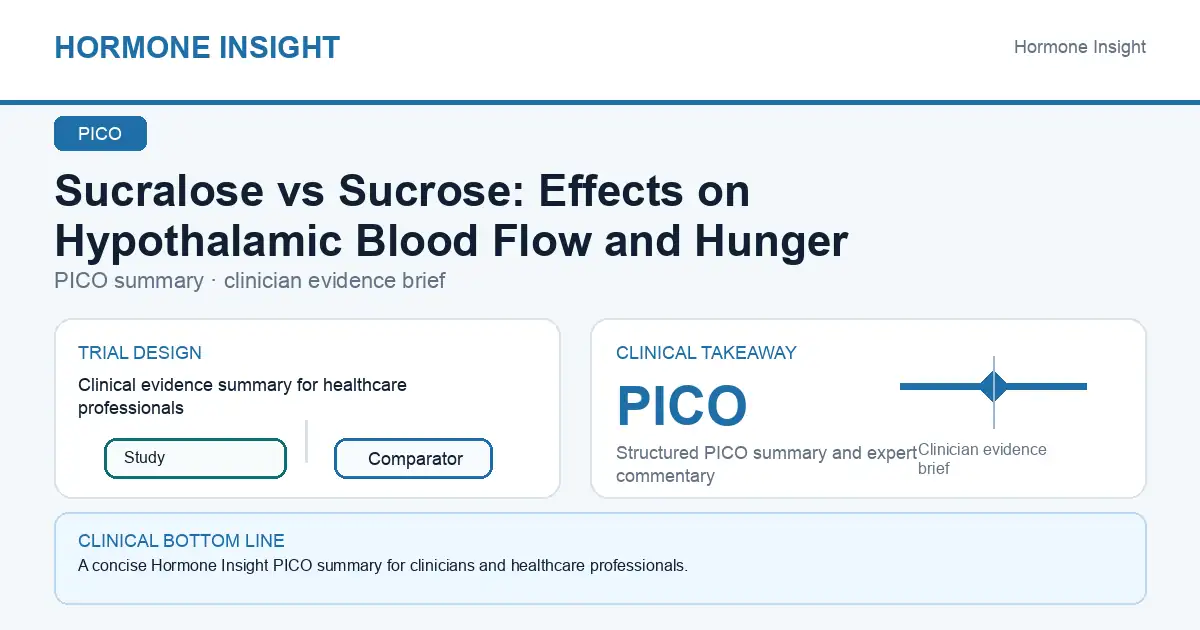Click the Sucralose vs Sucrose article title

[451, 216]
